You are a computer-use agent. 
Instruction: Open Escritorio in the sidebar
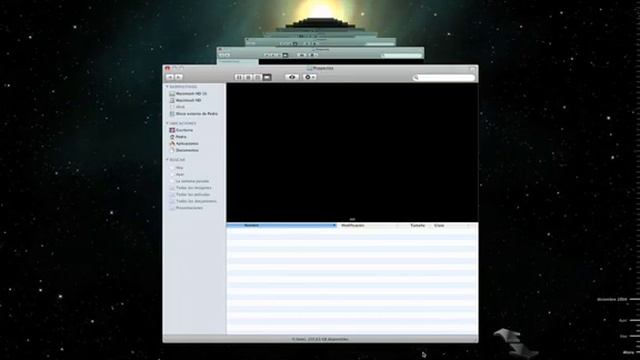pos(181,130)
